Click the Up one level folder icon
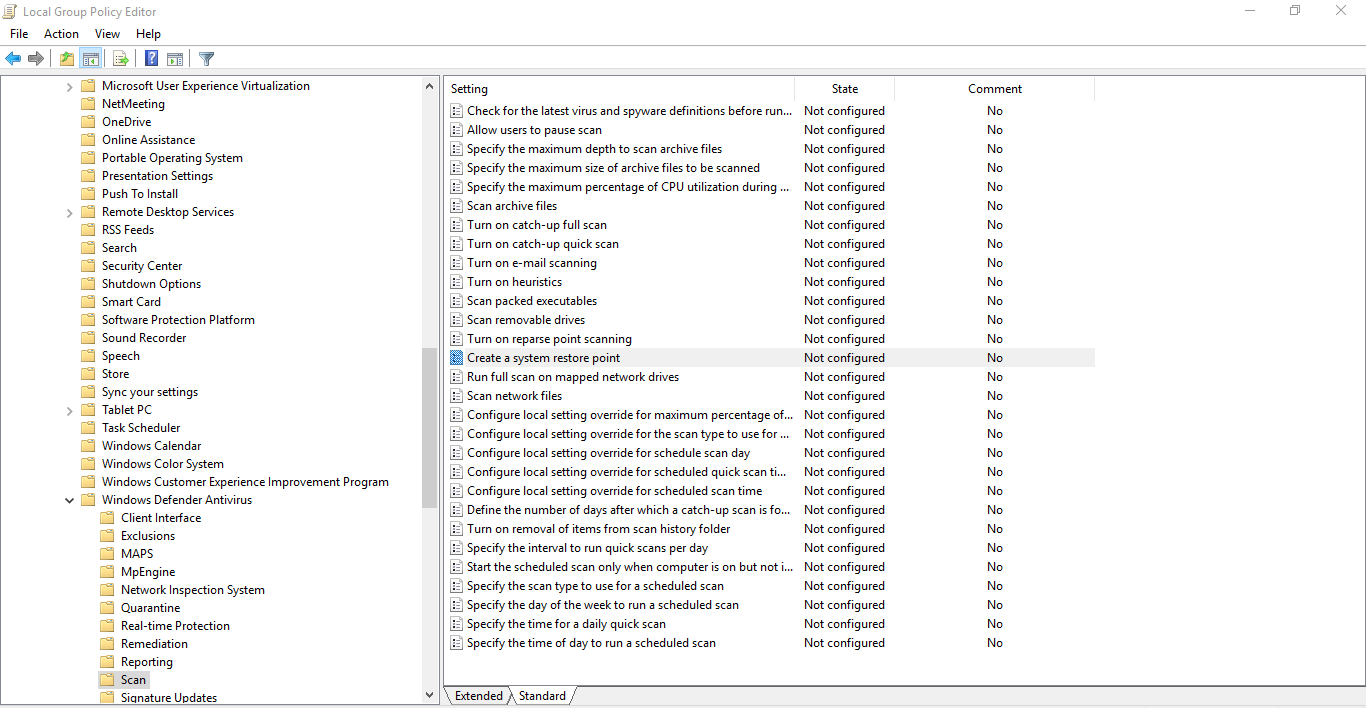This screenshot has height=708, width=1366. (66, 58)
